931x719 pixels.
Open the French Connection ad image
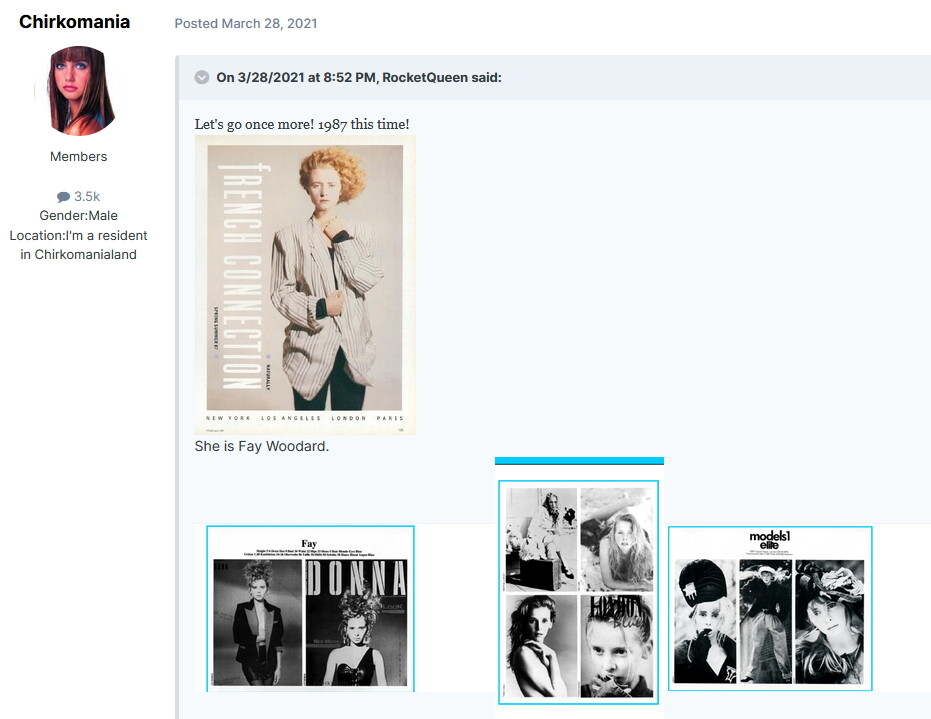click(x=305, y=285)
